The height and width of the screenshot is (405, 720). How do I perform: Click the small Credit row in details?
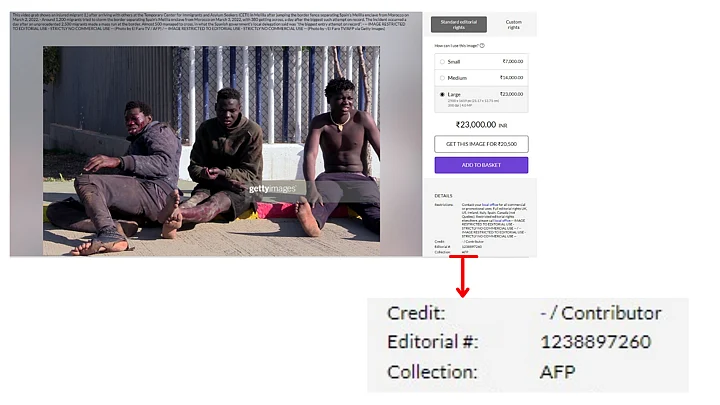tap(459, 242)
